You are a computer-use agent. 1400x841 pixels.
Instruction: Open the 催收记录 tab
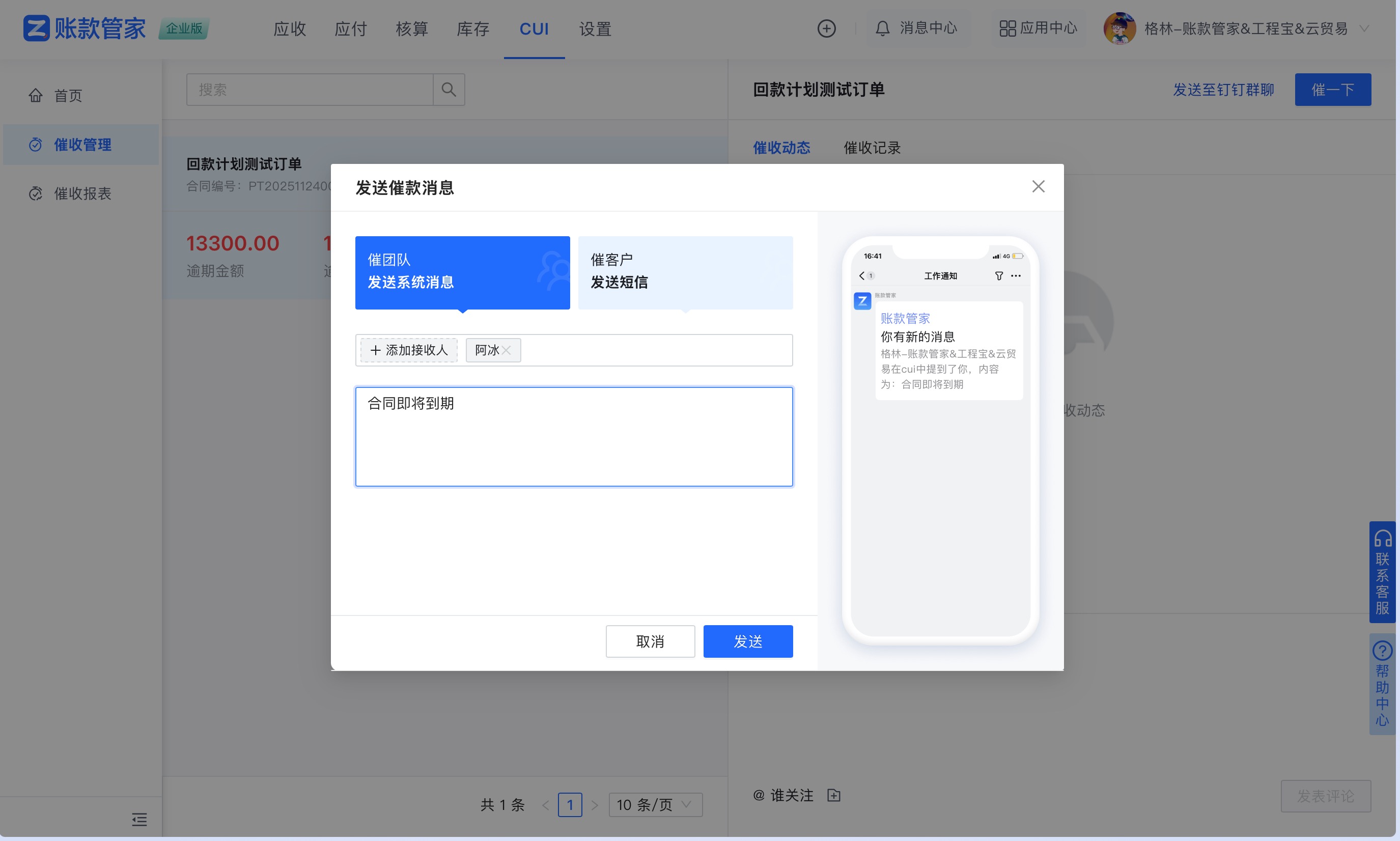click(x=871, y=147)
